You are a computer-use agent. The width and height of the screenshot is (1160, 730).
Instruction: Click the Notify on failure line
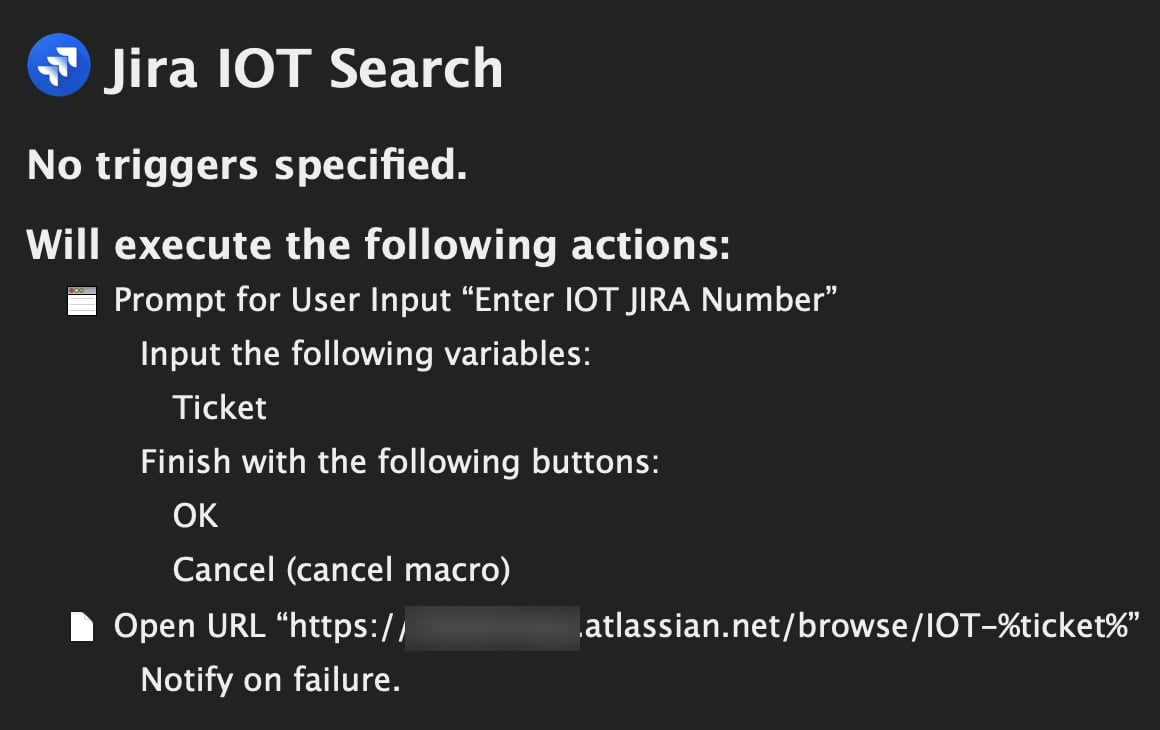click(x=270, y=680)
